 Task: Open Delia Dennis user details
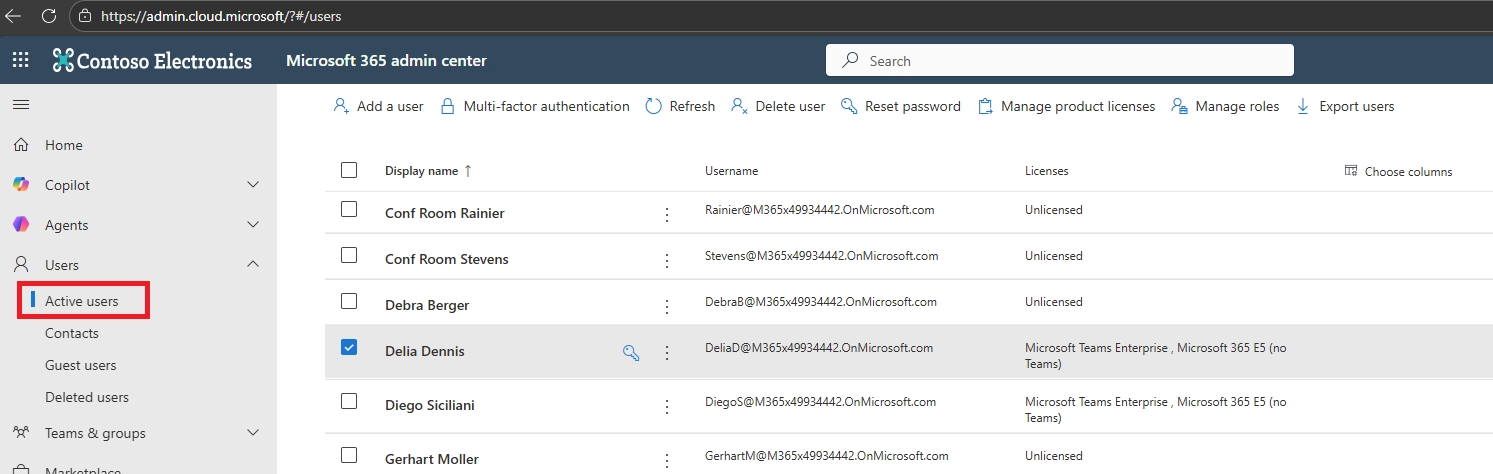click(425, 351)
